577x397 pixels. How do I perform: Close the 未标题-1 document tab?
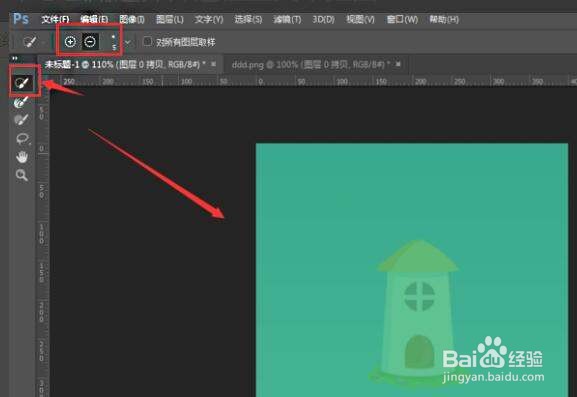pyautogui.click(x=213, y=64)
